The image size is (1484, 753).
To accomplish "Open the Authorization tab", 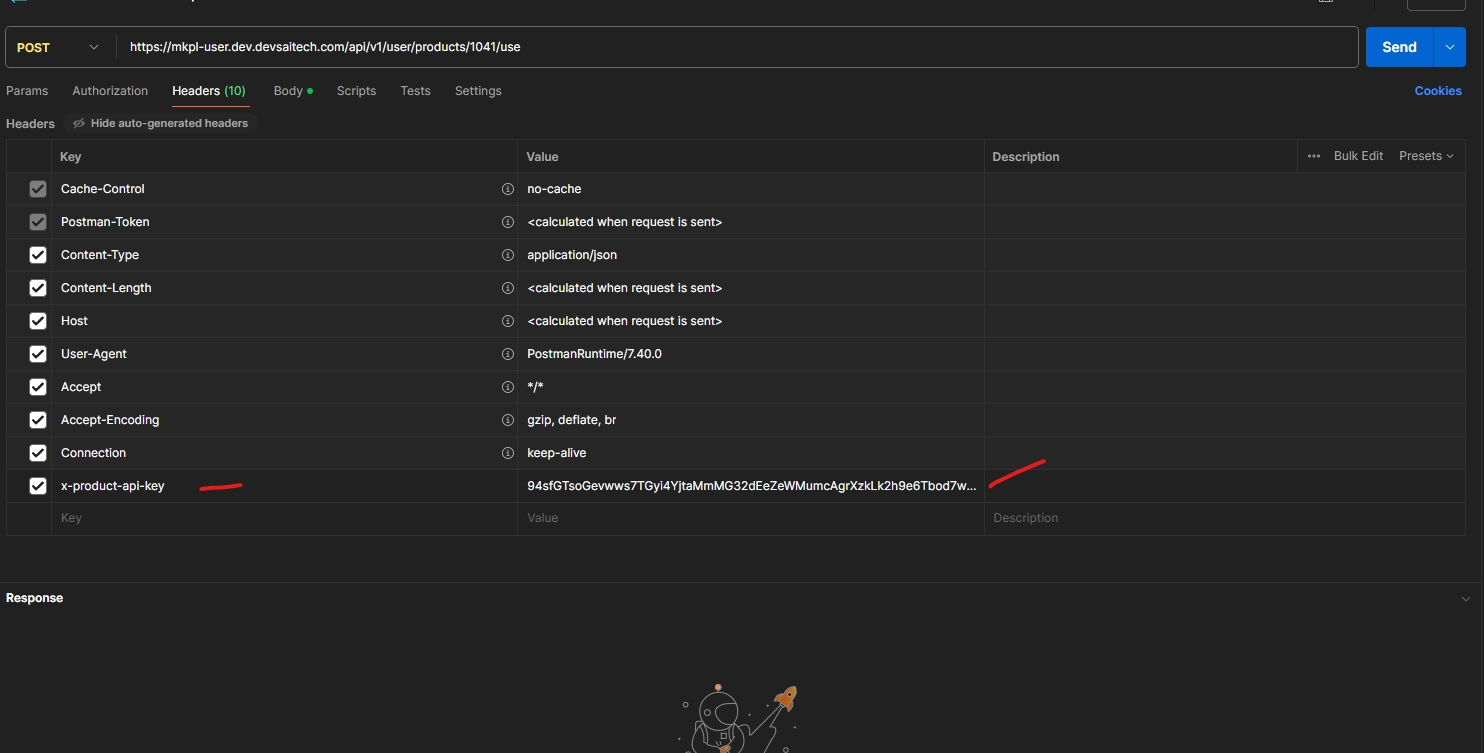I will point(110,91).
